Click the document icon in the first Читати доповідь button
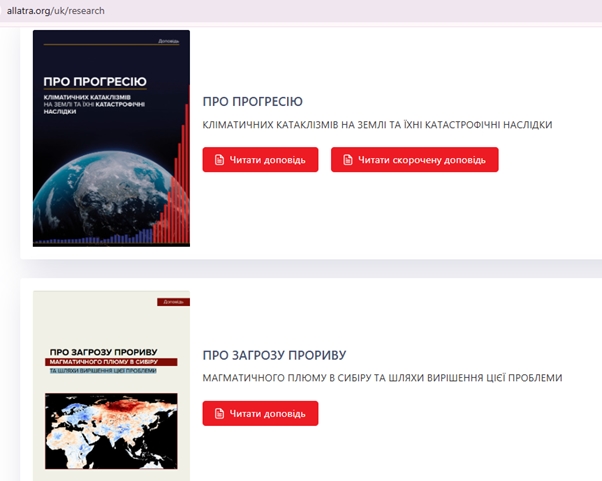 coord(219,160)
